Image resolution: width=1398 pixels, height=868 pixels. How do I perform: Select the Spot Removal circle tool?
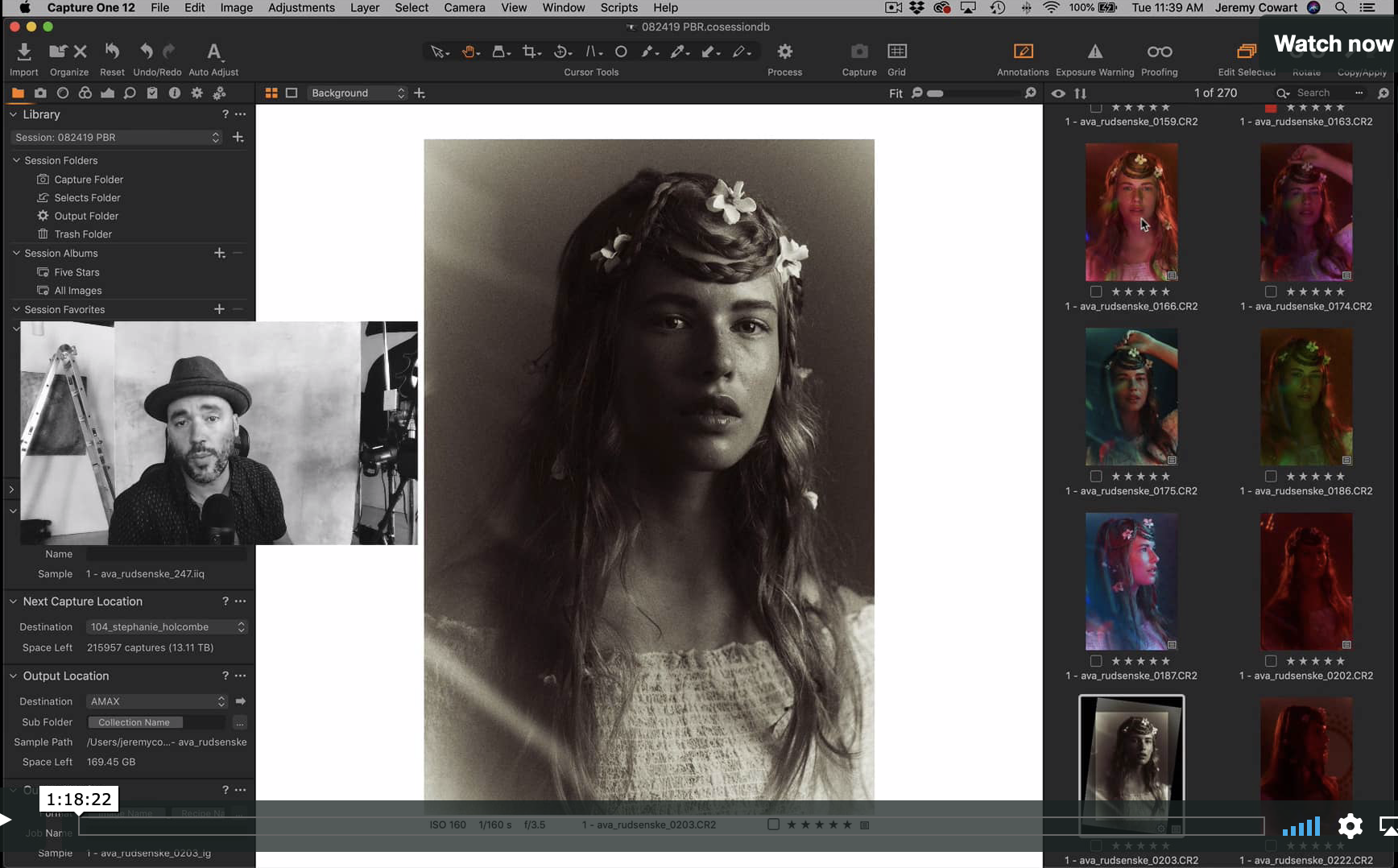pyautogui.click(x=621, y=52)
